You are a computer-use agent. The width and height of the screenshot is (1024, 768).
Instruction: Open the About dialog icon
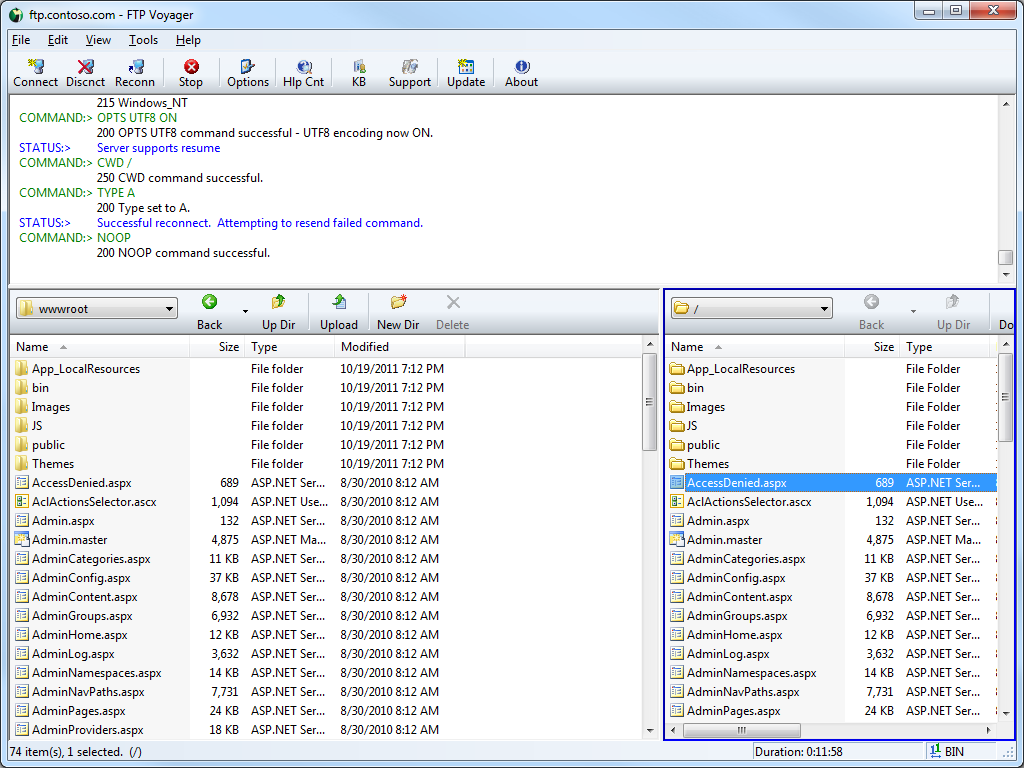click(x=521, y=73)
